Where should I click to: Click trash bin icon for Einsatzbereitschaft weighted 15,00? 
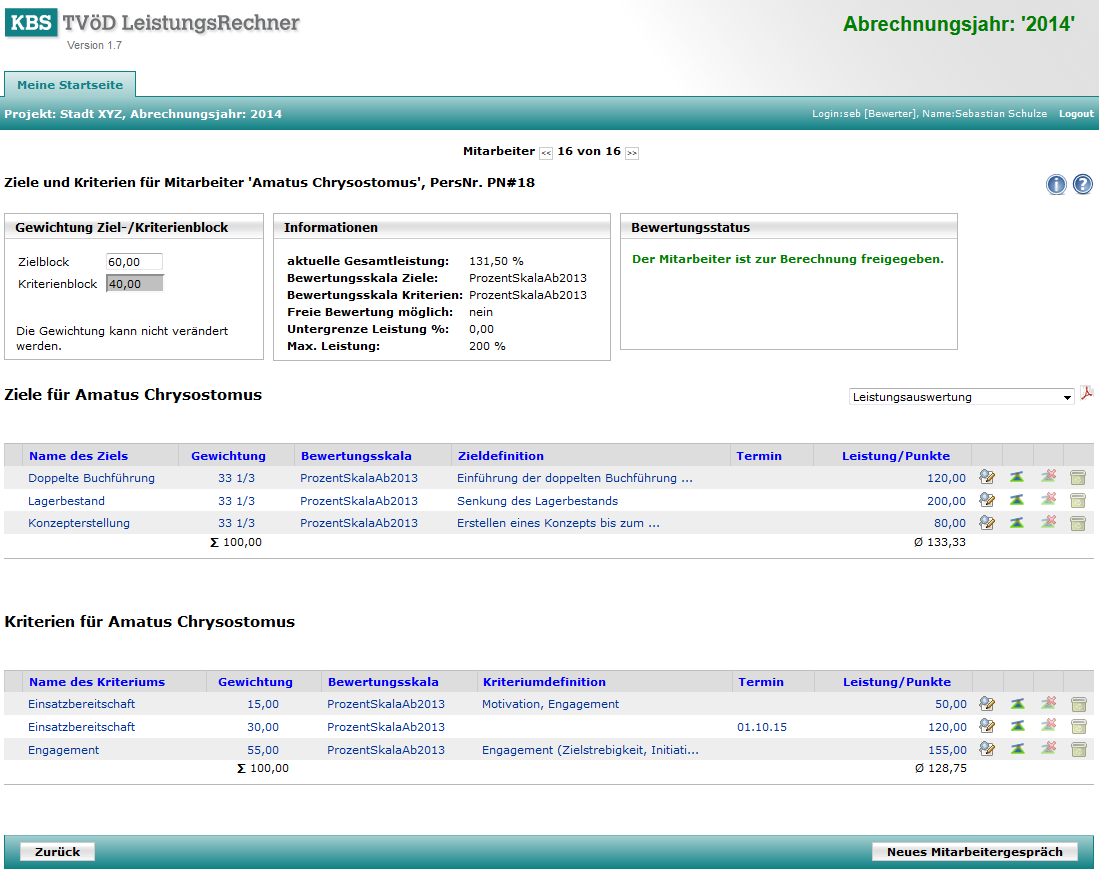pos(1079,704)
